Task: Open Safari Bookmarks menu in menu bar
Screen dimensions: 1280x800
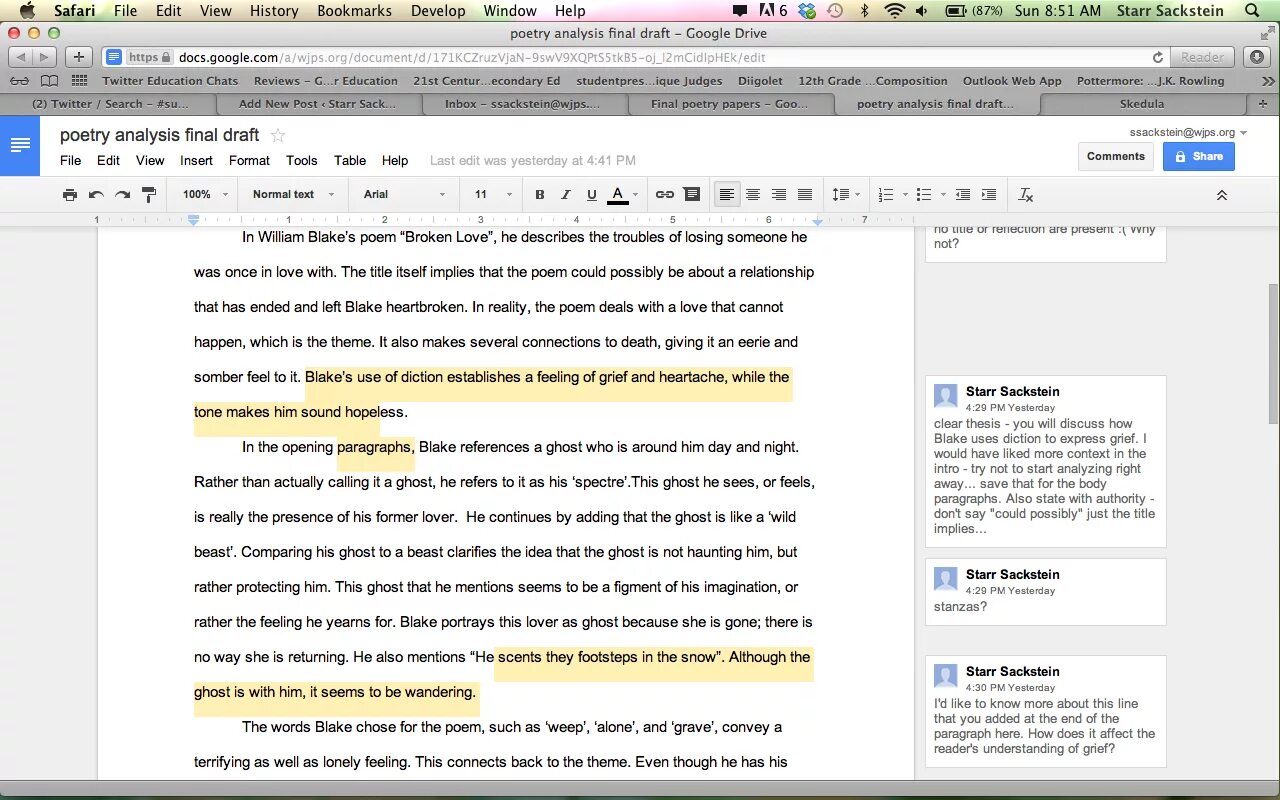Action: [352, 11]
